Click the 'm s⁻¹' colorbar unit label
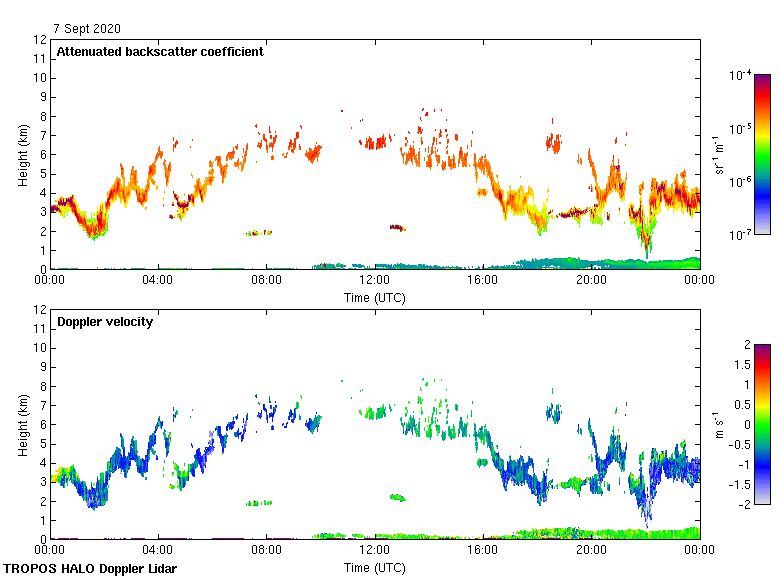780x580 pixels. (716, 423)
